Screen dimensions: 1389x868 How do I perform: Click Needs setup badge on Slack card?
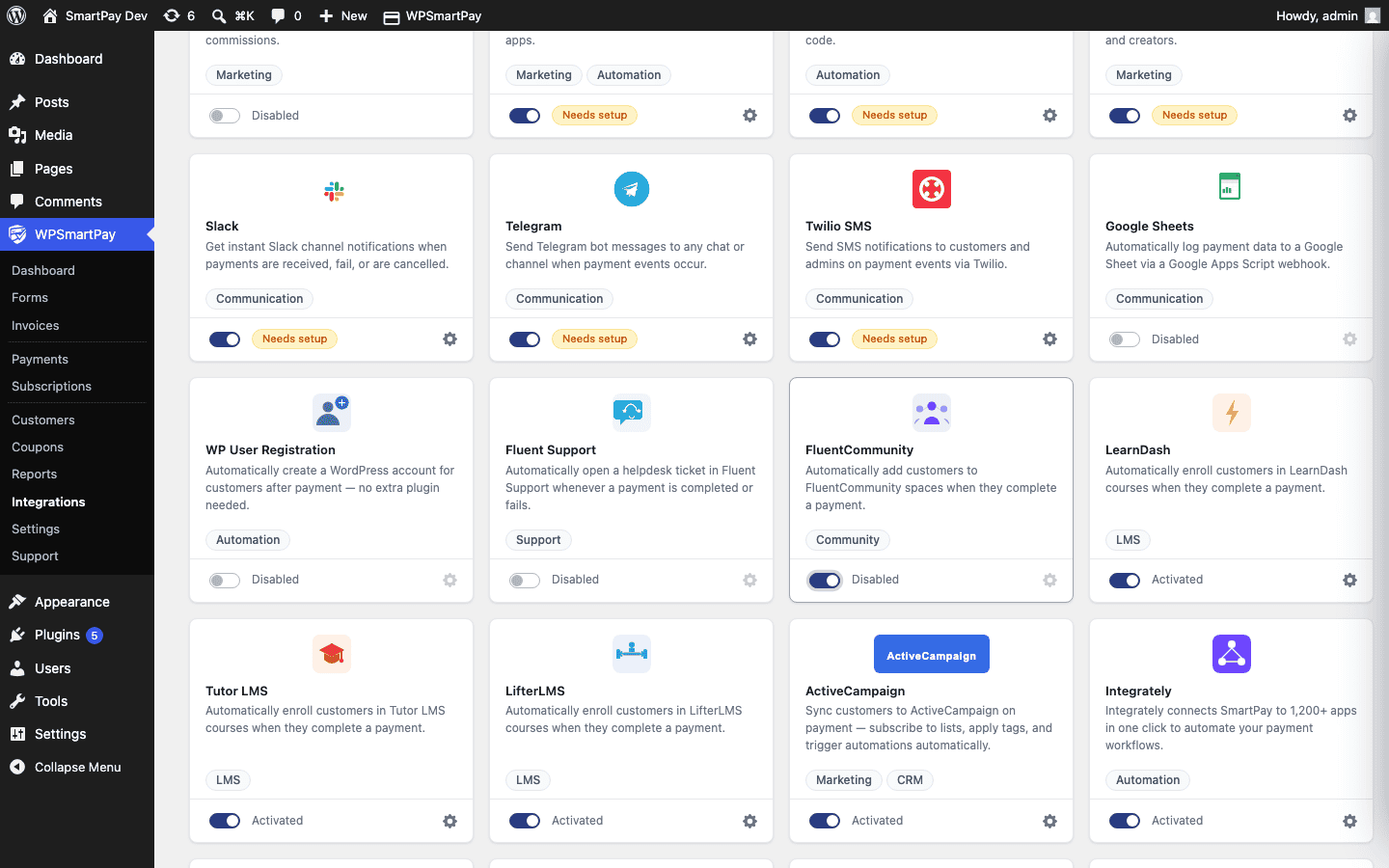[x=294, y=339]
